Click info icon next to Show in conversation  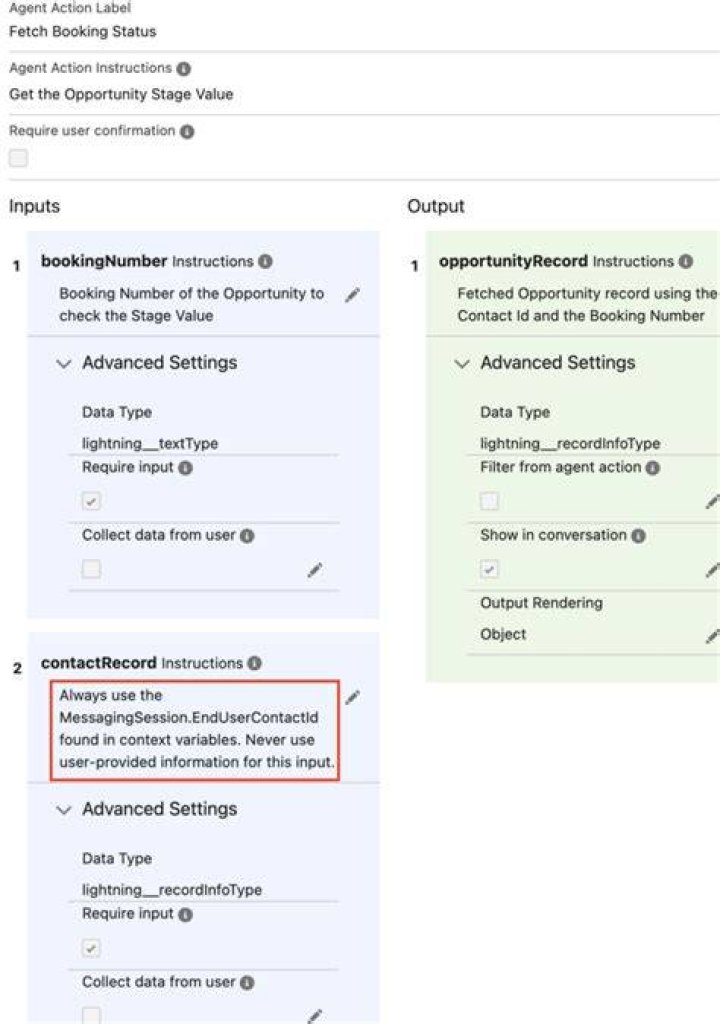638,536
